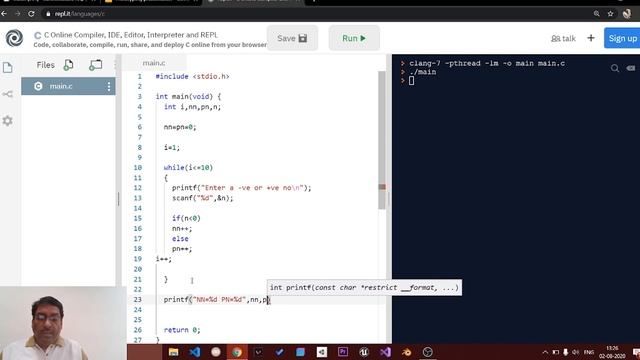
Task: Click the declaration int i,nn,pn,n;
Action: 192,107
